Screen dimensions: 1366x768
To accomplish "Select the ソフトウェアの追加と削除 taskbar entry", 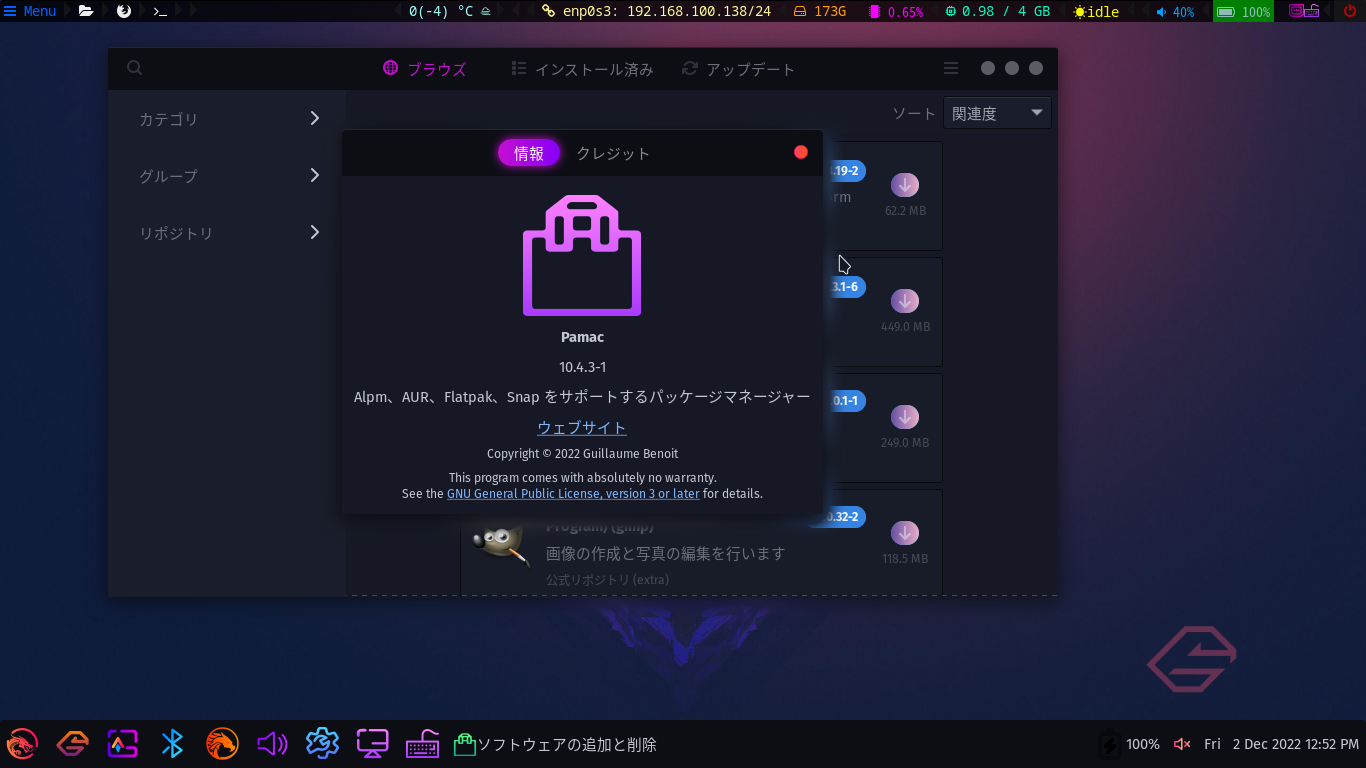I will (x=555, y=745).
